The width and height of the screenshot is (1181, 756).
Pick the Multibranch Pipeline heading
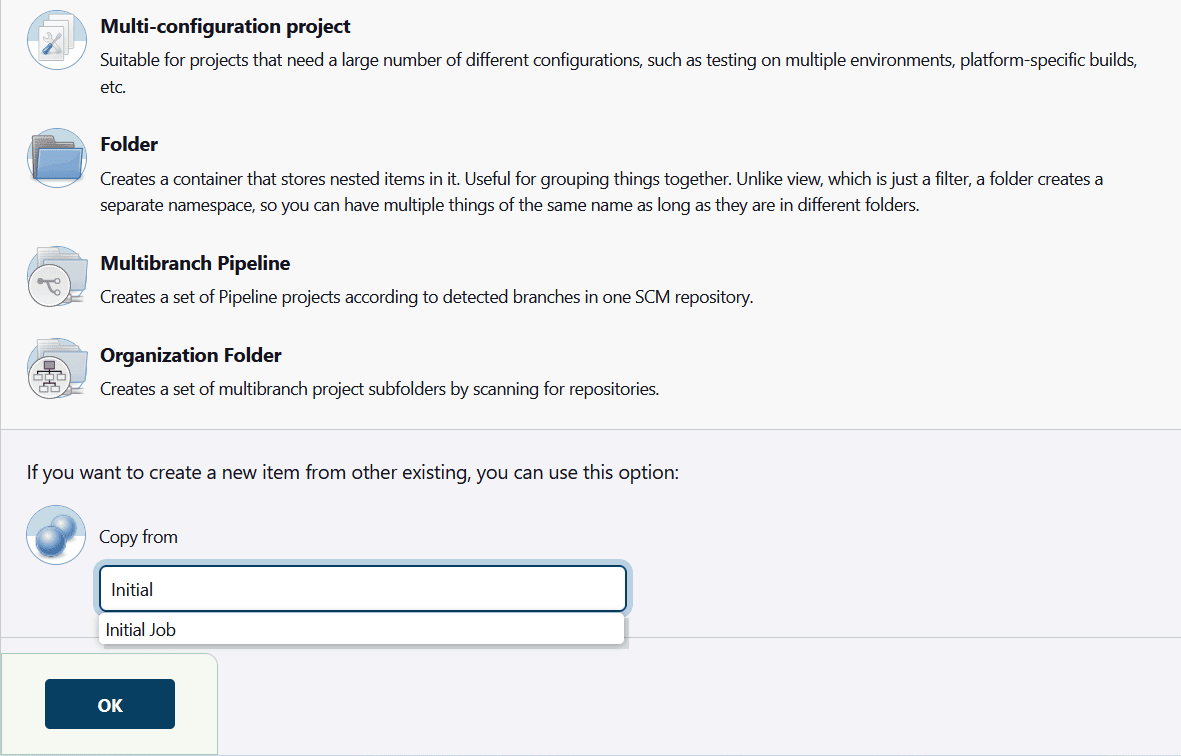pos(195,264)
